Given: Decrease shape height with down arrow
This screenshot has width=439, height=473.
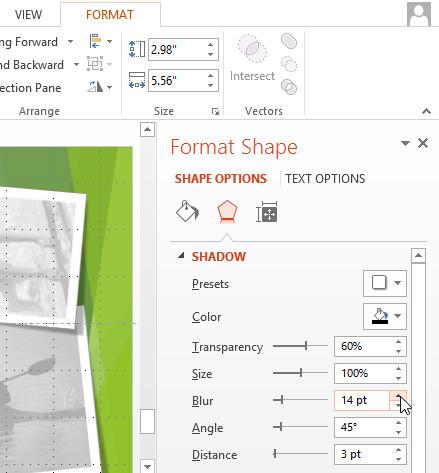Looking at the screenshot, I should 210,54.
